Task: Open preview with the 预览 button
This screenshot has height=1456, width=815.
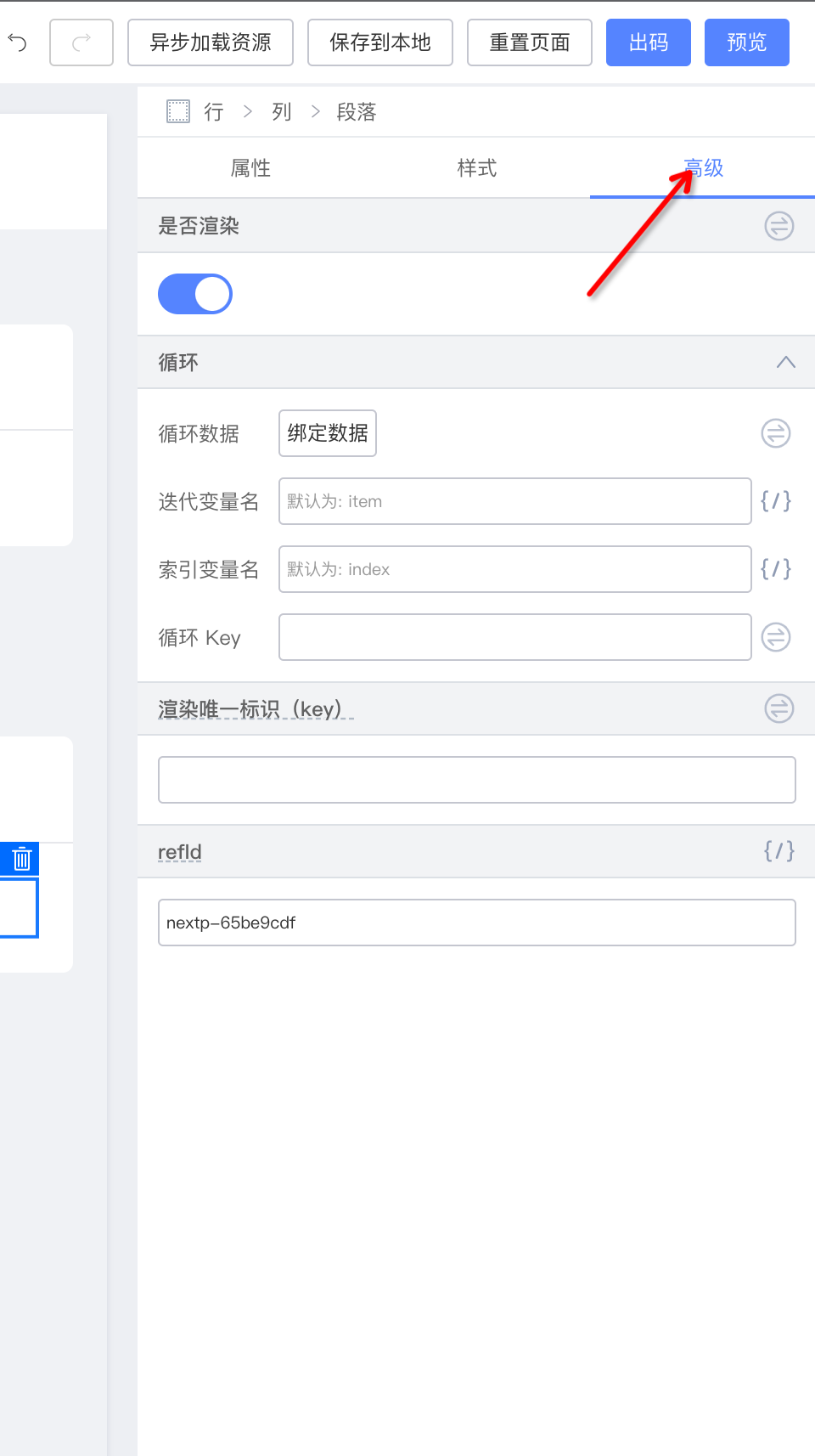Action: (x=746, y=42)
